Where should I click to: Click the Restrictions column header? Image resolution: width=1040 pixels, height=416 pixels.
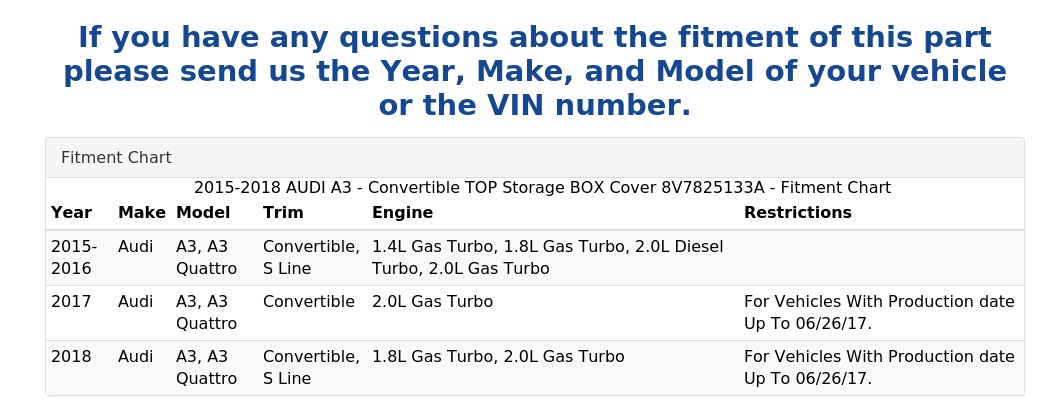[797, 213]
